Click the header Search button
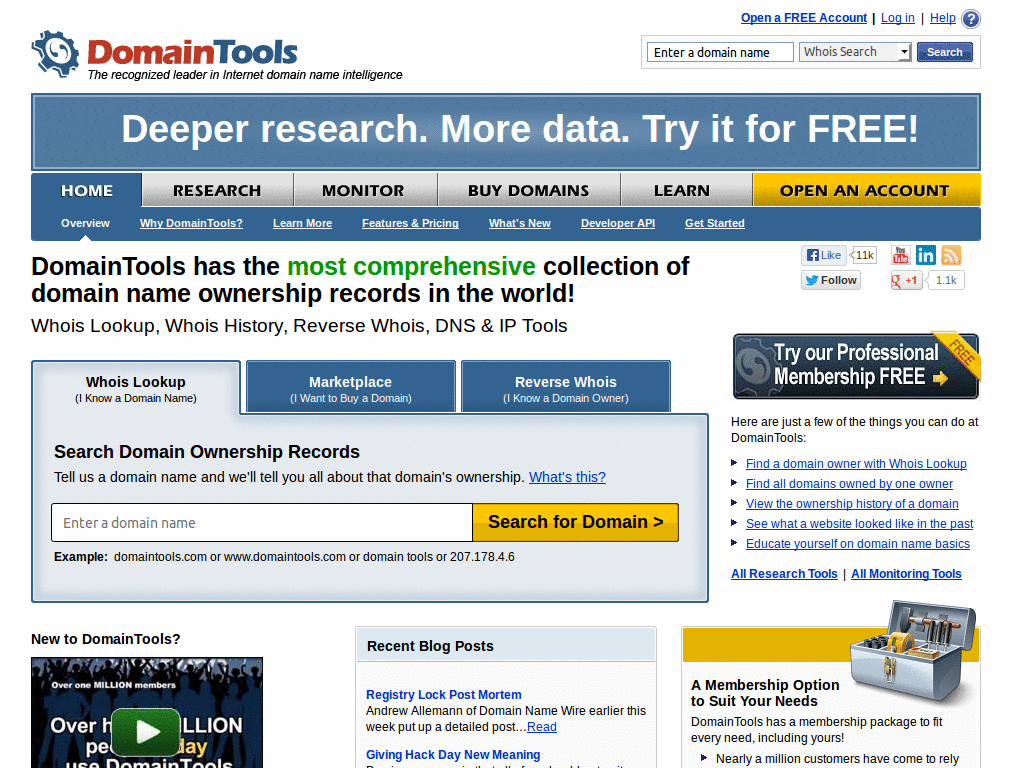Viewport: 1024px width, 768px height. pyautogui.click(x=944, y=52)
